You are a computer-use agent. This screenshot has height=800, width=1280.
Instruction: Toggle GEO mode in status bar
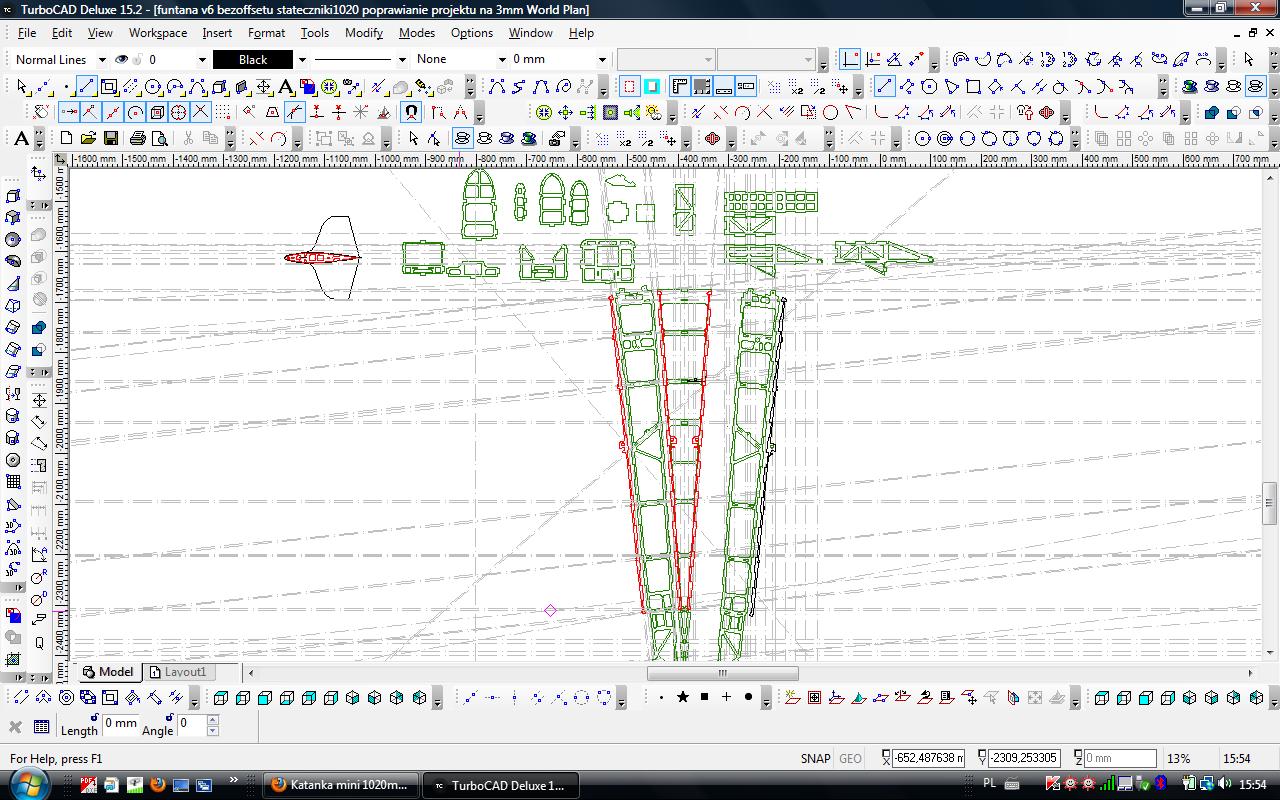[850, 758]
